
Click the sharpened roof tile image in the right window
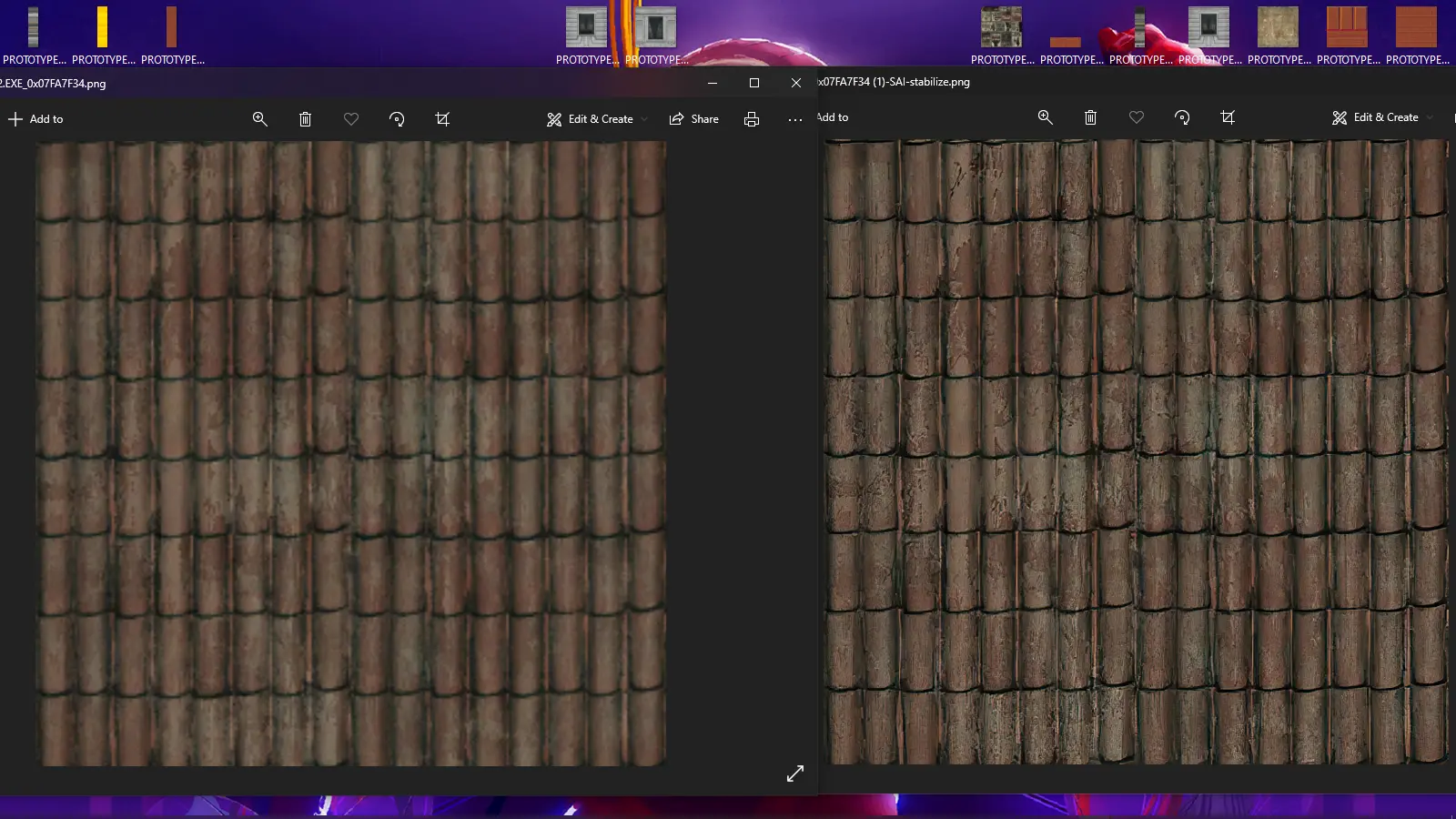[x=1136, y=451]
